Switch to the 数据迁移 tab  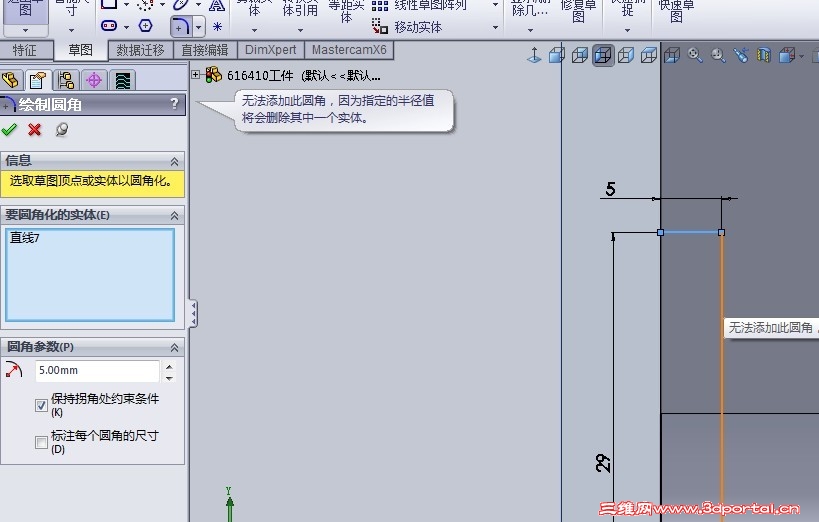141,50
